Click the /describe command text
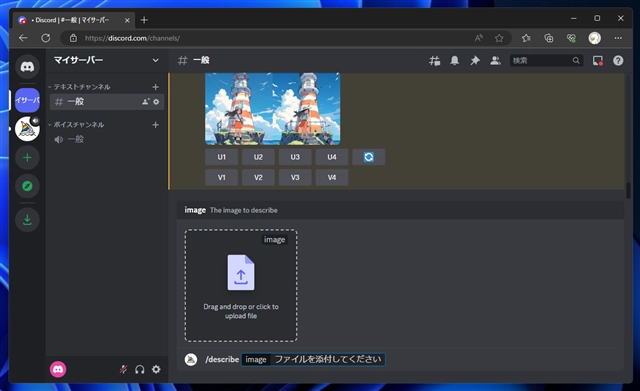 coord(222,360)
